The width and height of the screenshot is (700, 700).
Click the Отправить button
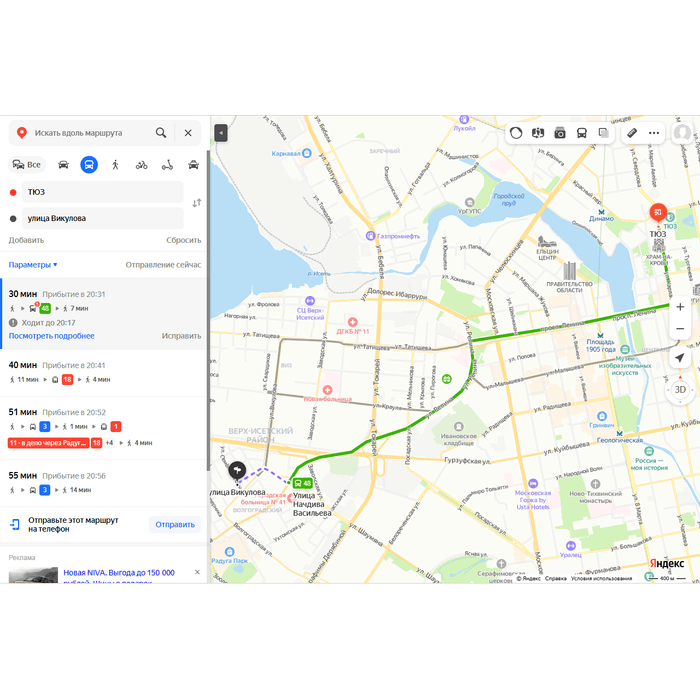point(175,525)
